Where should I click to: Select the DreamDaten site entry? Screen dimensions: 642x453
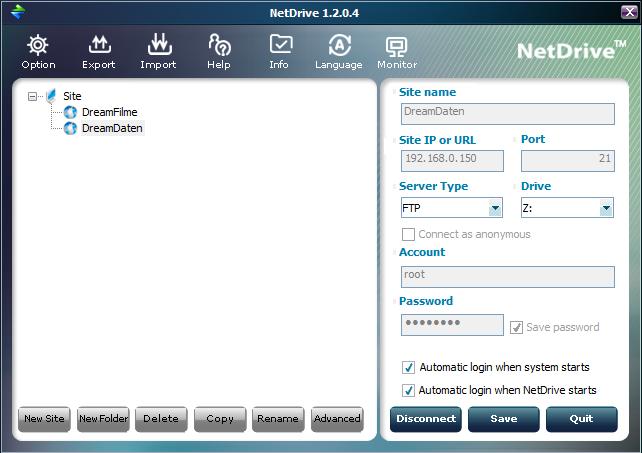[x=112, y=128]
